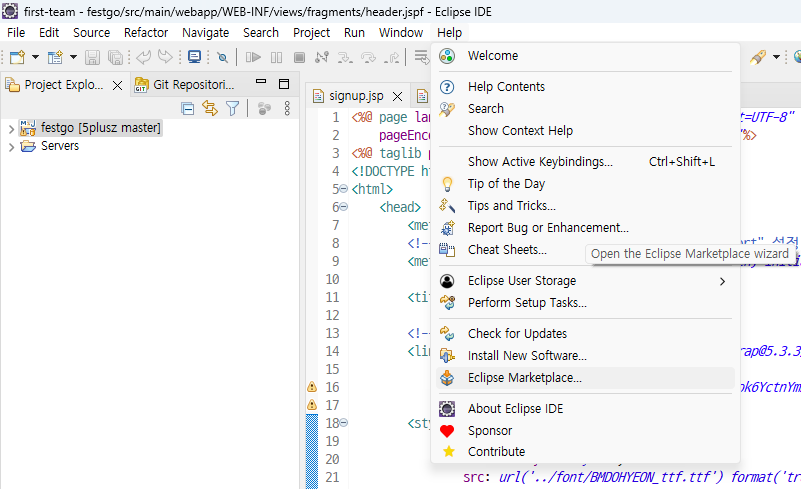Click the Redo arrow toolbar icon
The height and width of the screenshot is (489, 801).
pyautogui.click(x=165, y=57)
